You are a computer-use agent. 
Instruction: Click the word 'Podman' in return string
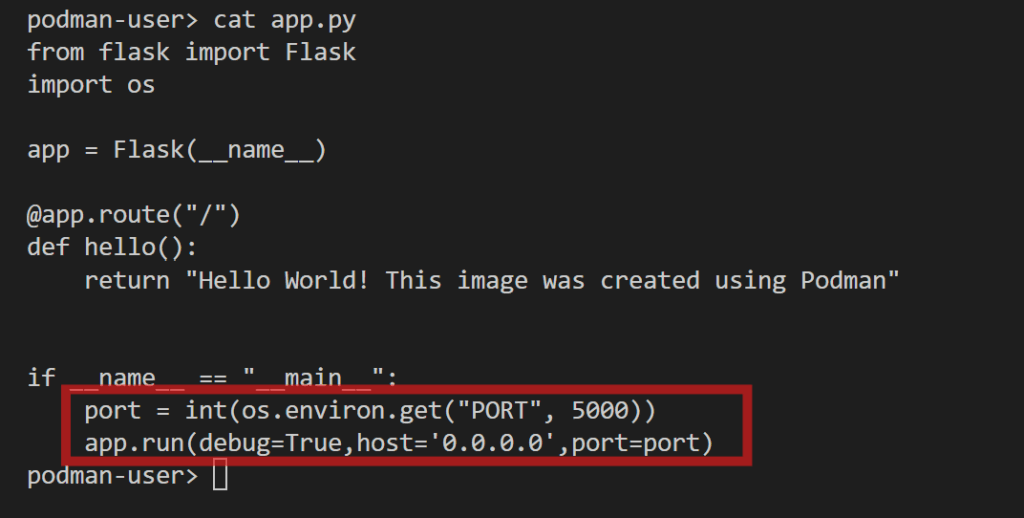pyautogui.click(x=844, y=281)
